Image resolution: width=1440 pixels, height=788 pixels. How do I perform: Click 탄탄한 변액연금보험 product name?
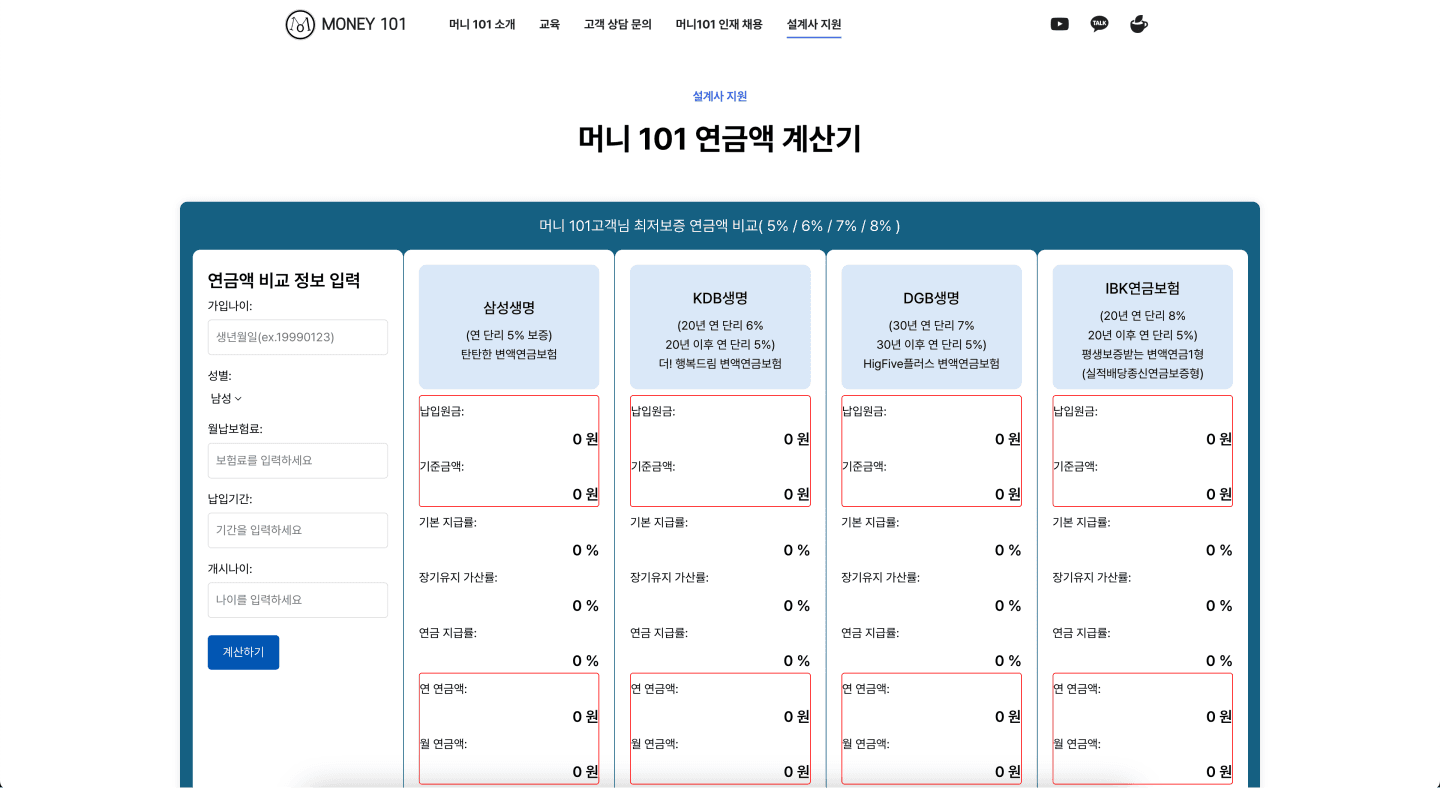tap(509, 354)
